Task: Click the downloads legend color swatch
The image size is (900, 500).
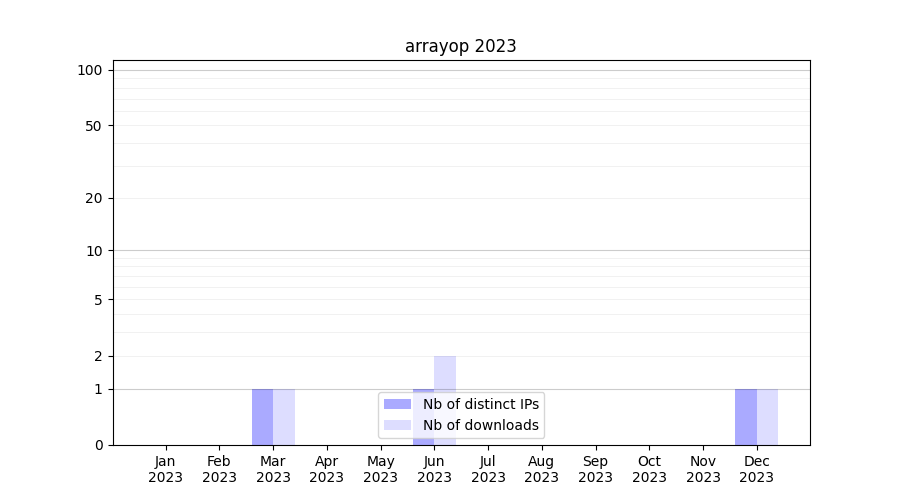Action: tap(397, 425)
